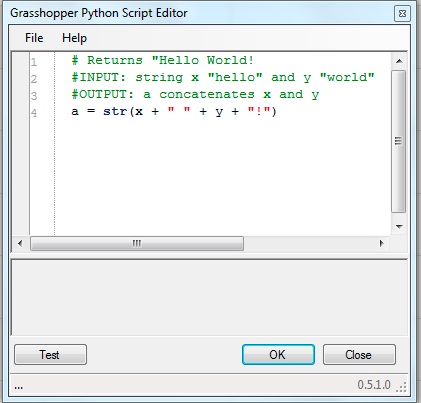Click the horizontal scrollbar thumb
The image size is (421, 403).
pyautogui.click(x=137, y=243)
